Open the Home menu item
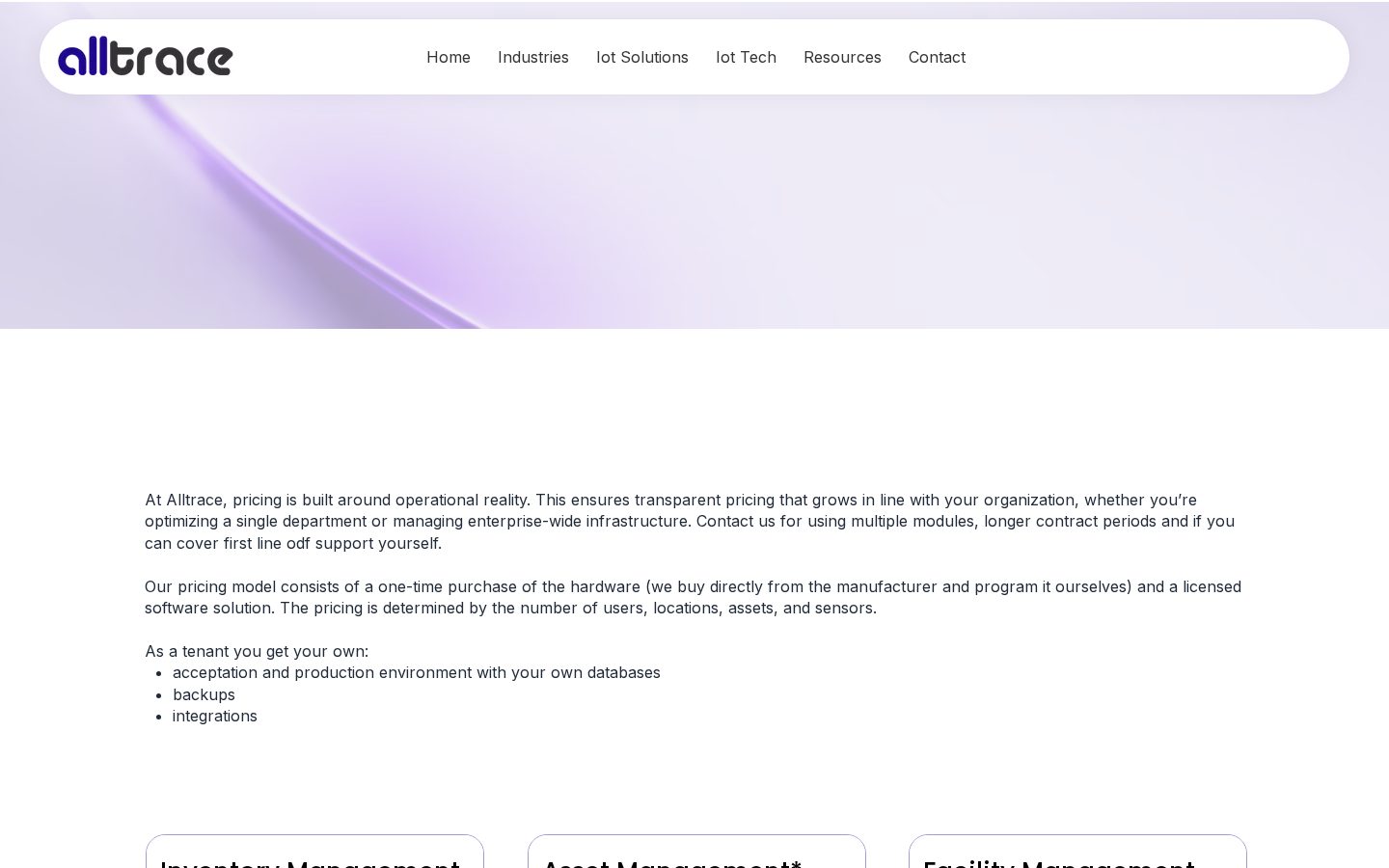The image size is (1389, 868). click(449, 57)
